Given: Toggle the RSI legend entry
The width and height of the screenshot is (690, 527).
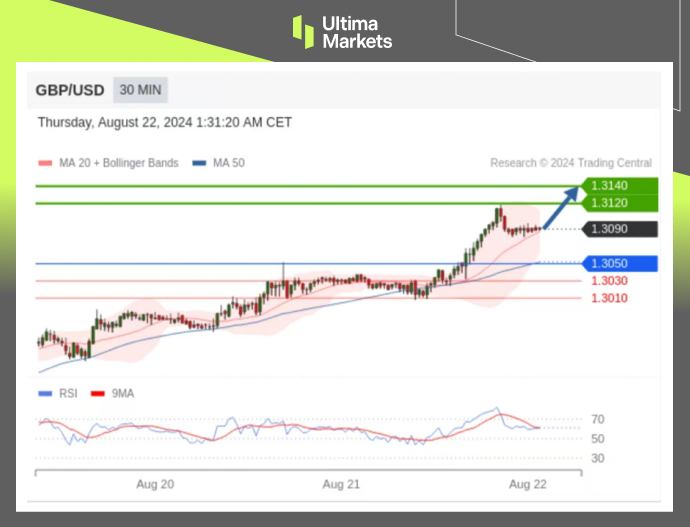Looking at the screenshot, I should click(x=61, y=393).
